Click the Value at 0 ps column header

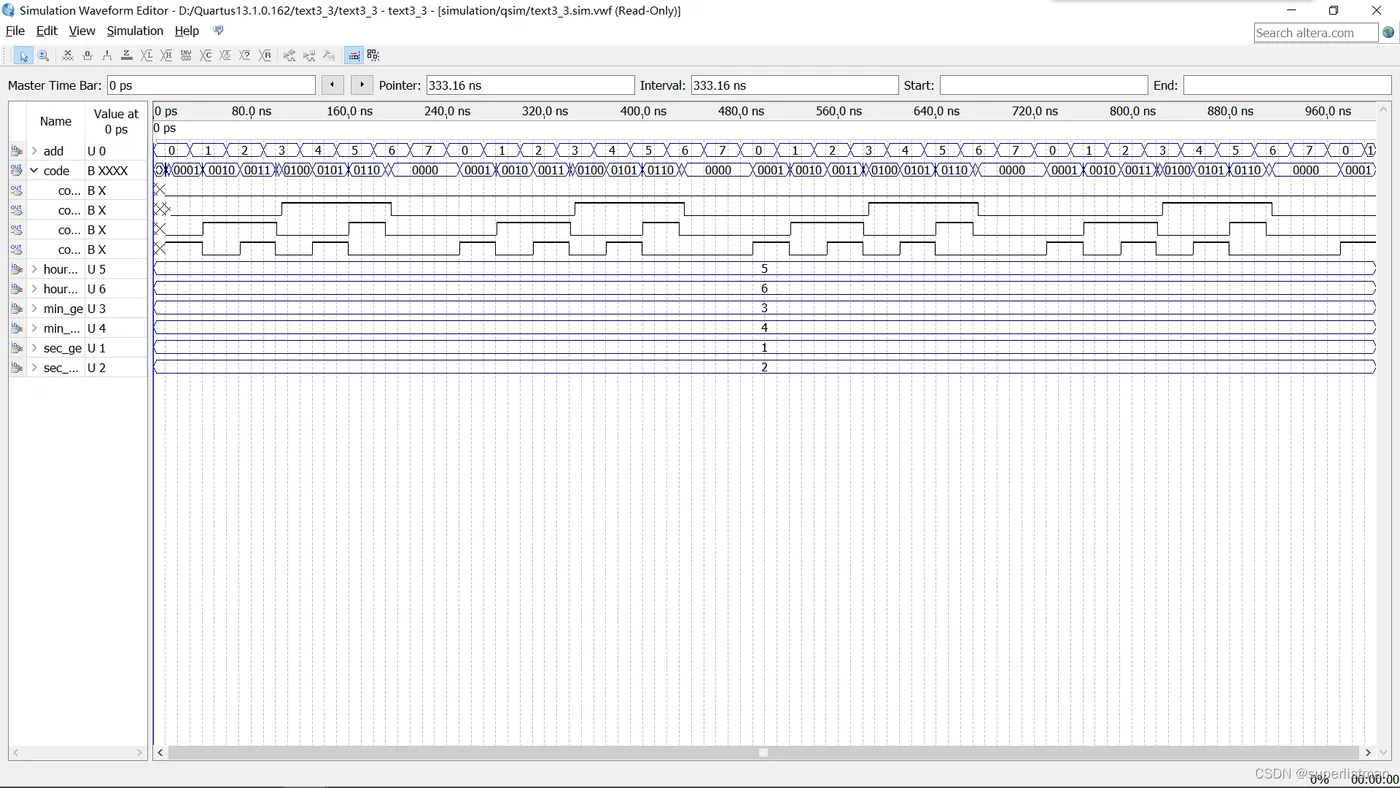click(x=117, y=121)
